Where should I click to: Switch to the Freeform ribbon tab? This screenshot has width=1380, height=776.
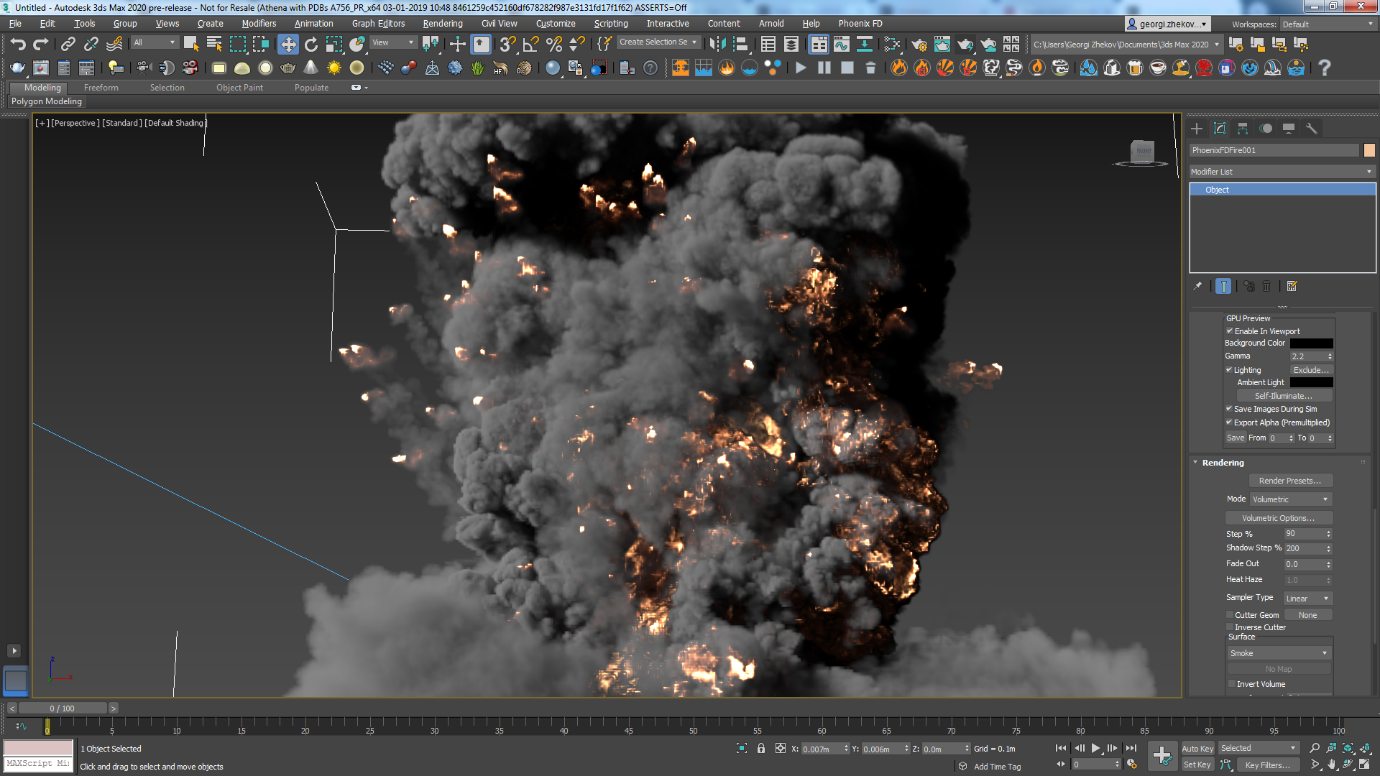click(x=101, y=88)
